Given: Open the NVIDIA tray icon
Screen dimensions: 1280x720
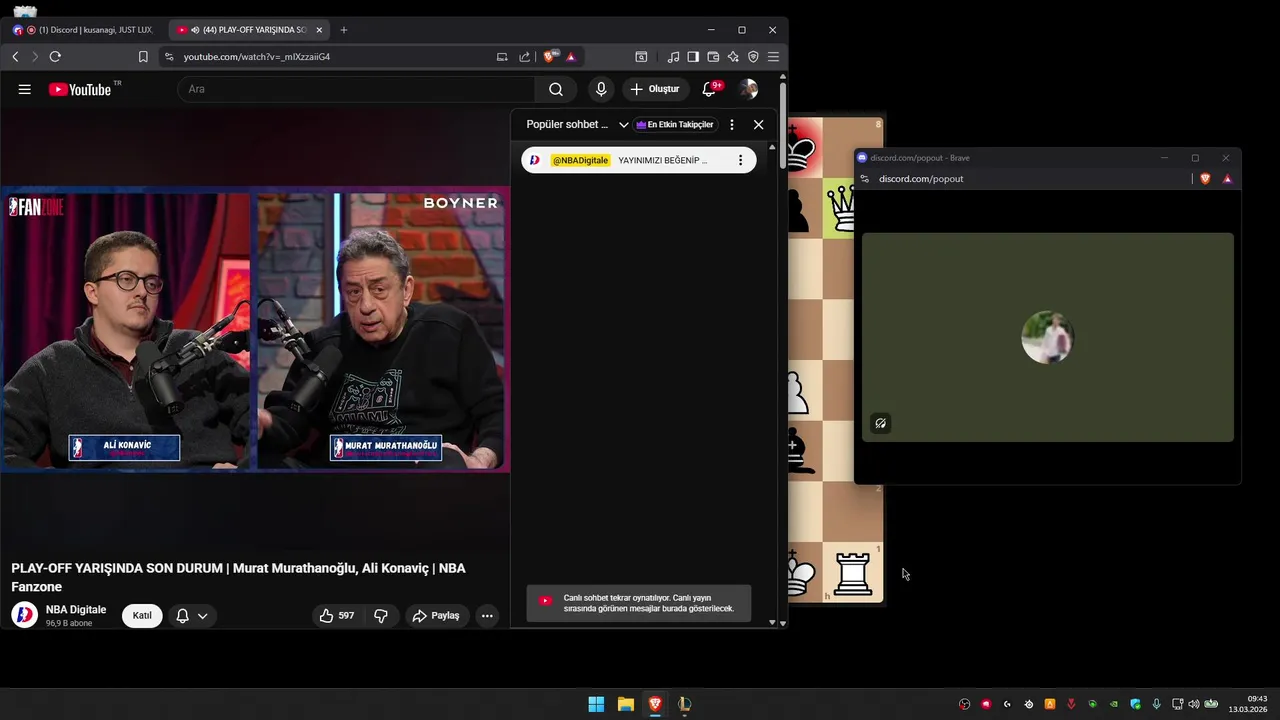Looking at the screenshot, I should pyautogui.click(x=1113, y=704).
